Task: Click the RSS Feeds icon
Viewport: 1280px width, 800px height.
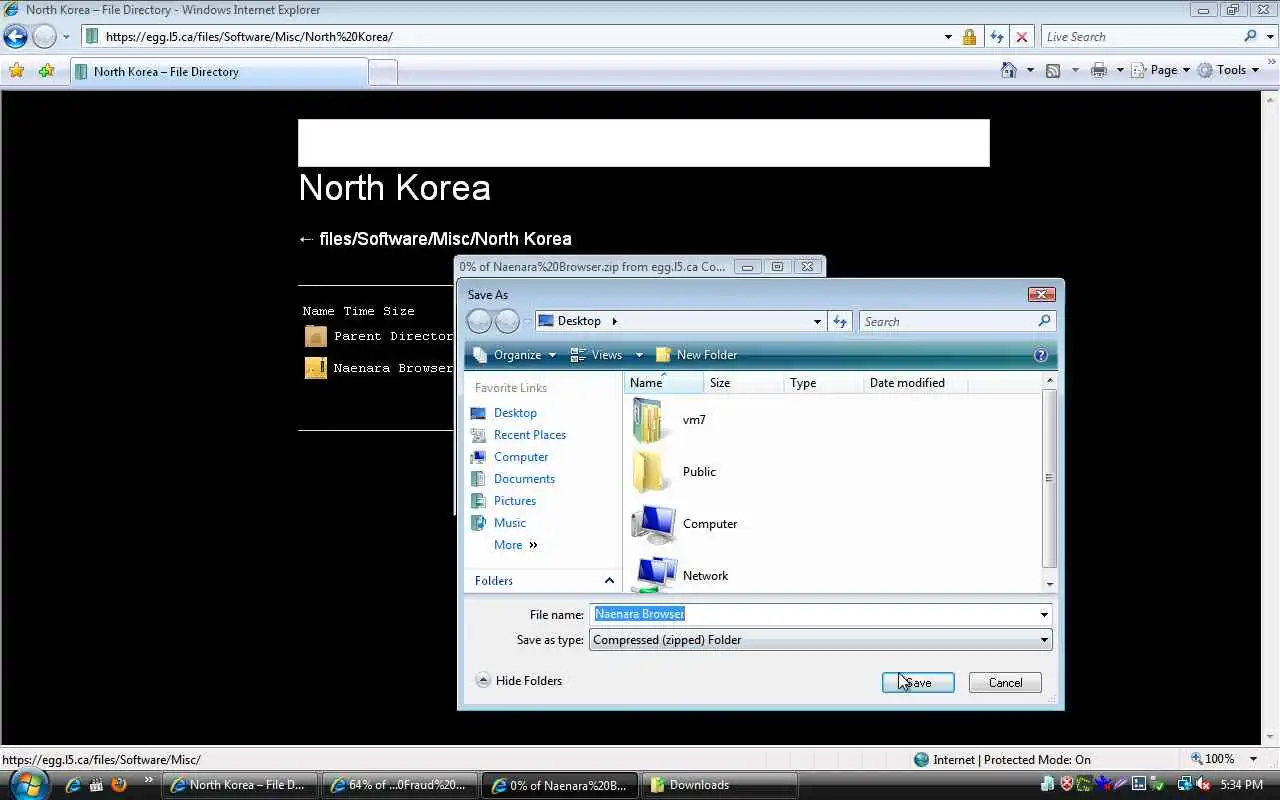Action: click(1053, 70)
